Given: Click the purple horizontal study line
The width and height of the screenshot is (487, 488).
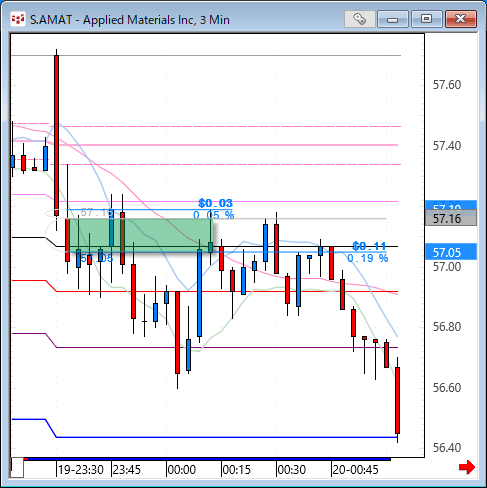Looking at the screenshot, I should [x=227, y=347].
